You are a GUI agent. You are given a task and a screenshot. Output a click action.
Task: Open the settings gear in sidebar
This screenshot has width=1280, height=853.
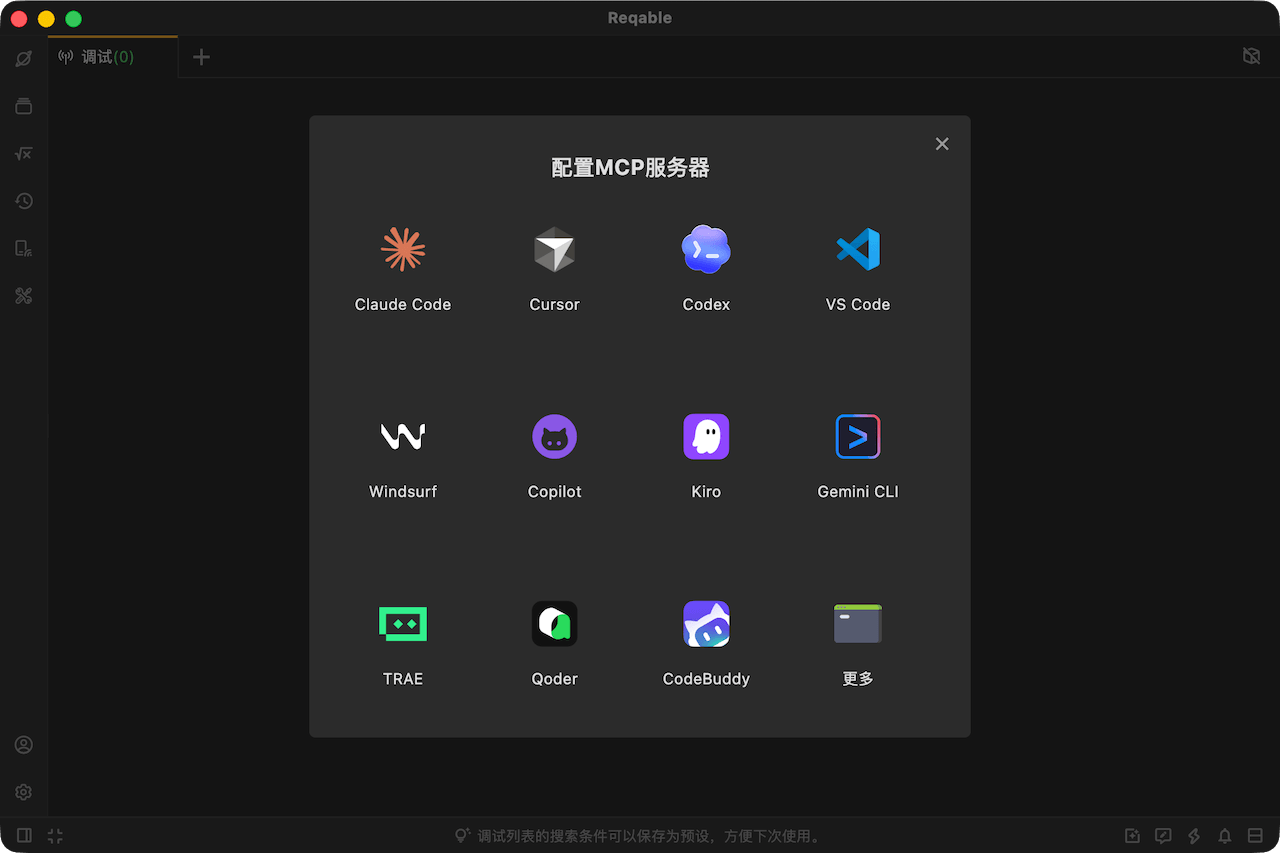click(24, 792)
